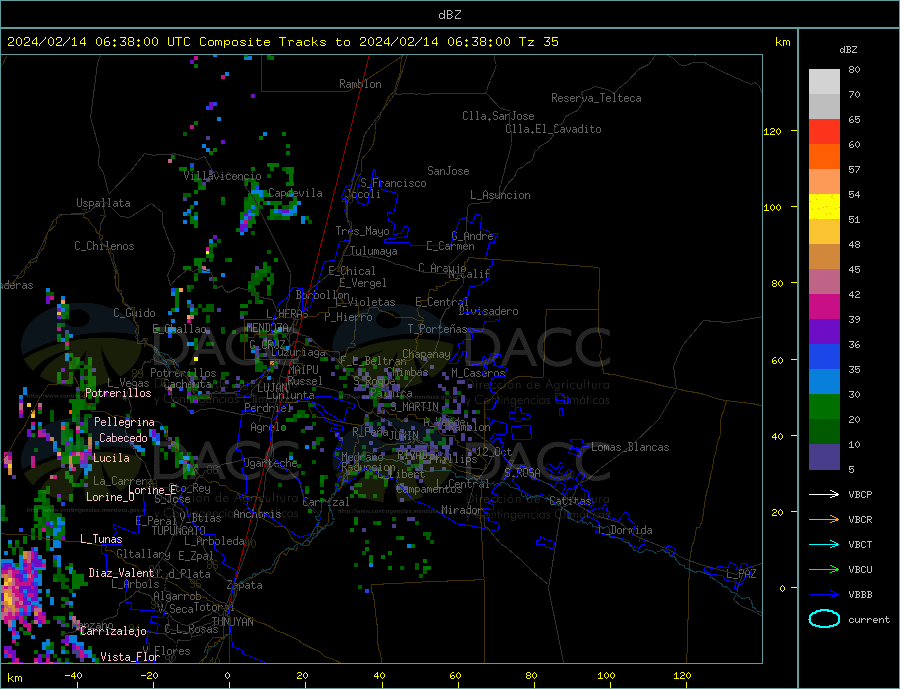The width and height of the screenshot is (900, 689).
Task: Pick the light orange 54–57 dBZ band
Action: [x=824, y=181]
